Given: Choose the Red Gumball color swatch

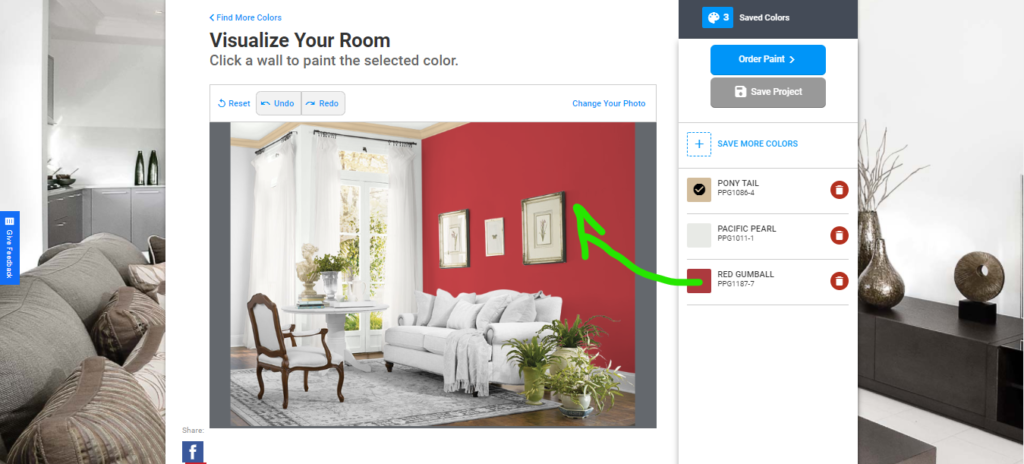Looking at the screenshot, I should (699, 281).
